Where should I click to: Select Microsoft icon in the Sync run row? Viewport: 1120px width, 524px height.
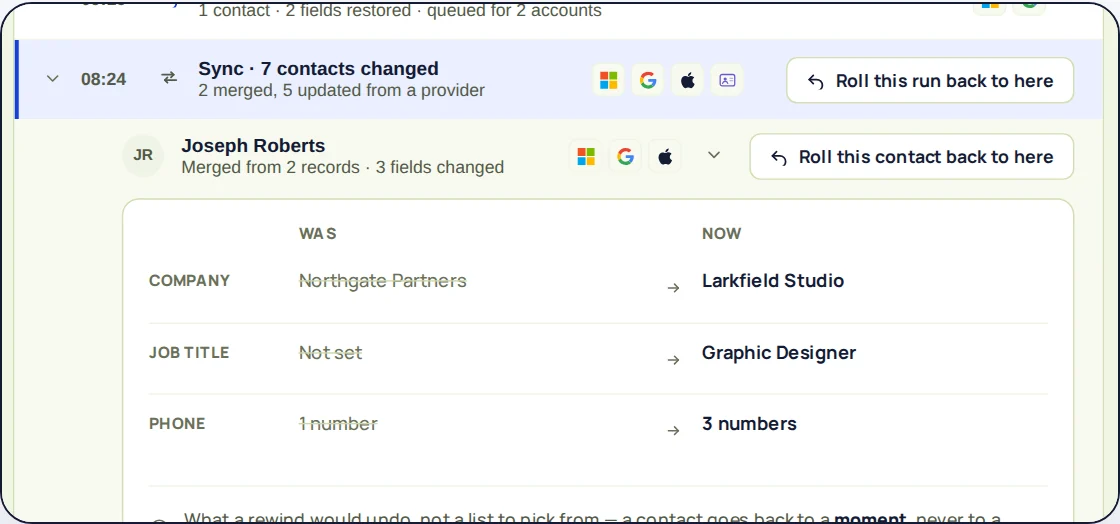(609, 80)
